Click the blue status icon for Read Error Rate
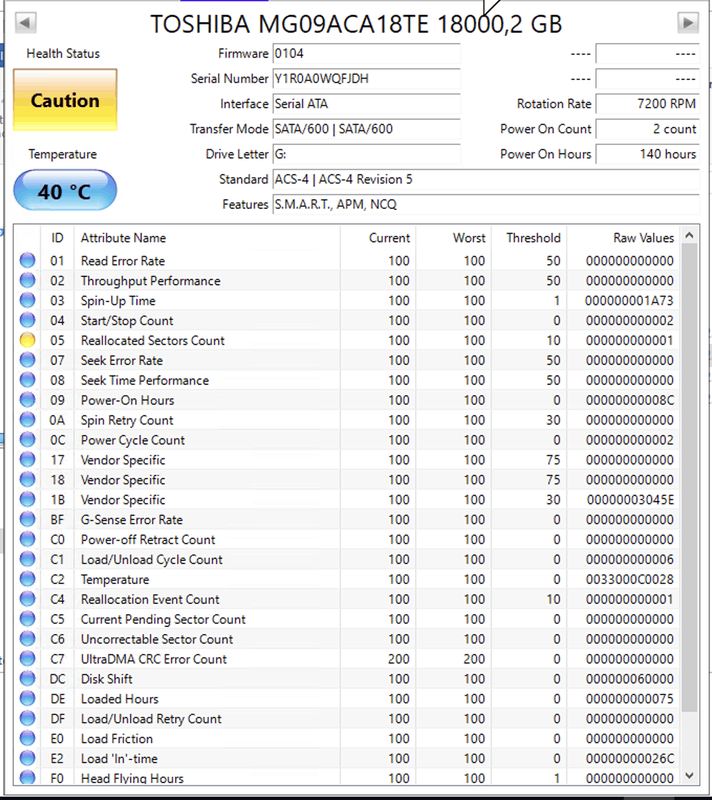 [x=28, y=261]
